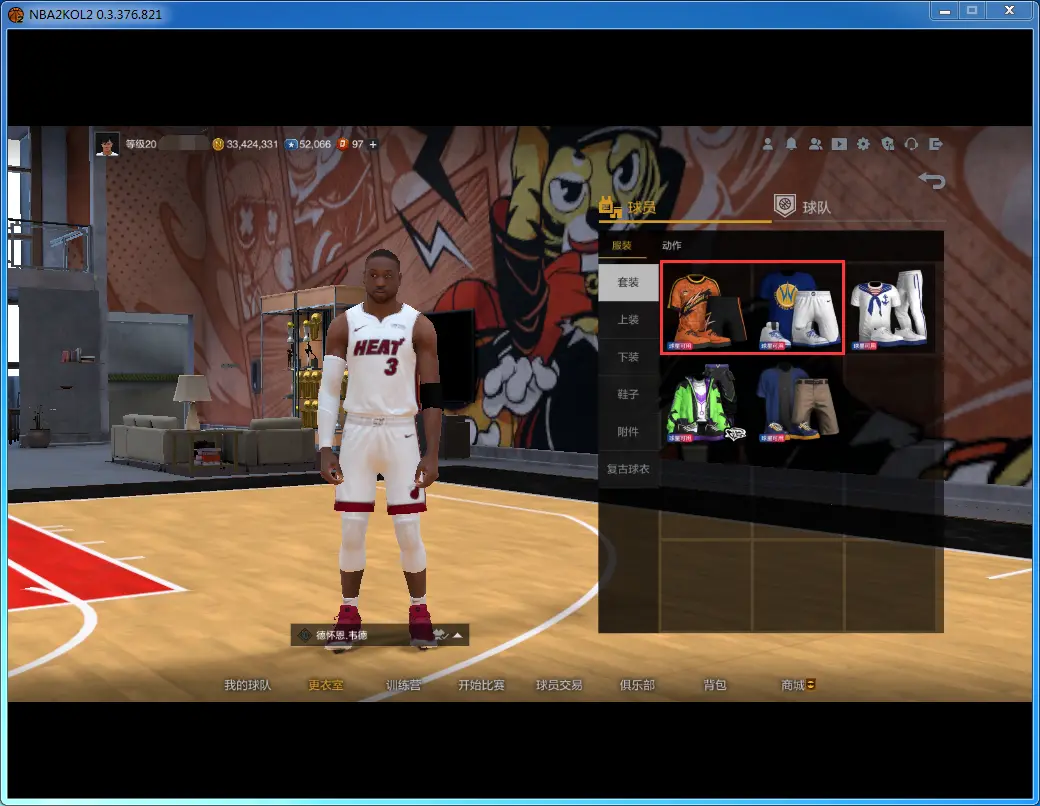Open the player profile silhouette icon
The width and height of the screenshot is (1040, 806).
point(767,144)
